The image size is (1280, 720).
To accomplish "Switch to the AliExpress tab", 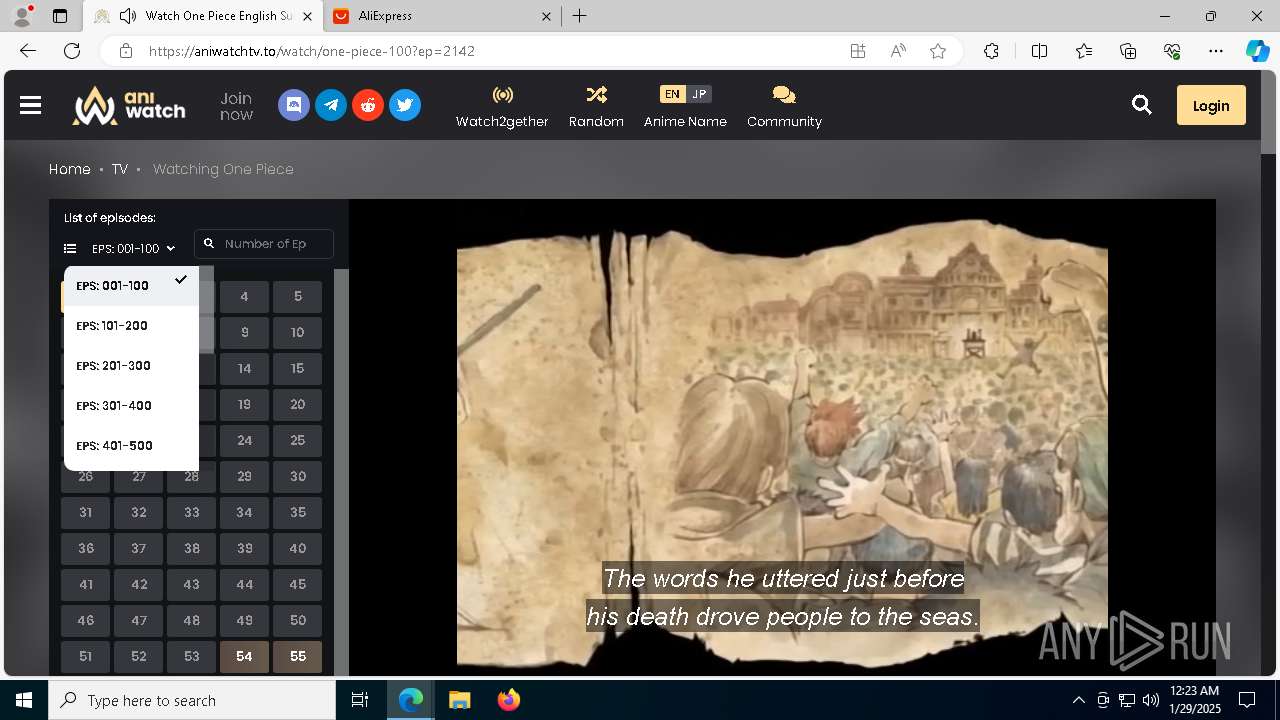I will coord(444,16).
